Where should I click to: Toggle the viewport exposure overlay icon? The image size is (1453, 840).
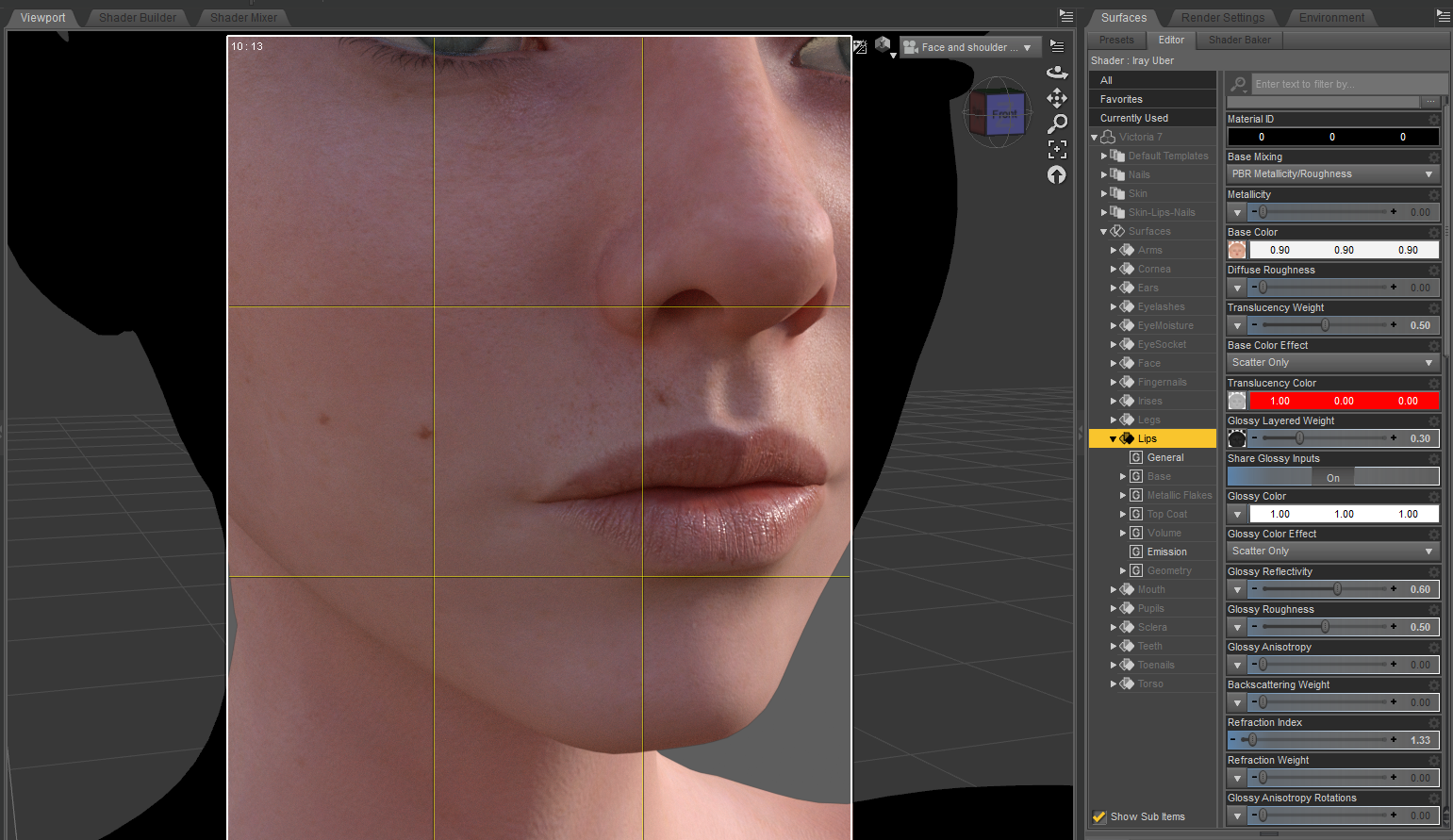tap(860, 46)
